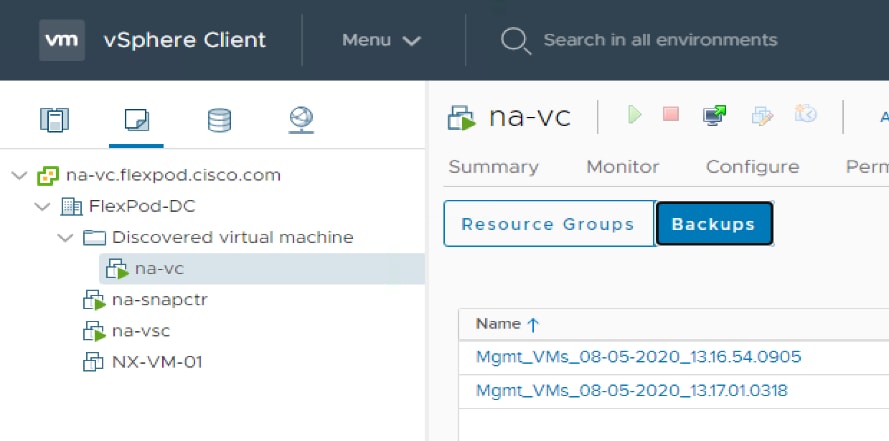Click the red Power Off icon
The width and height of the screenshot is (889, 441).
[x=671, y=114]
